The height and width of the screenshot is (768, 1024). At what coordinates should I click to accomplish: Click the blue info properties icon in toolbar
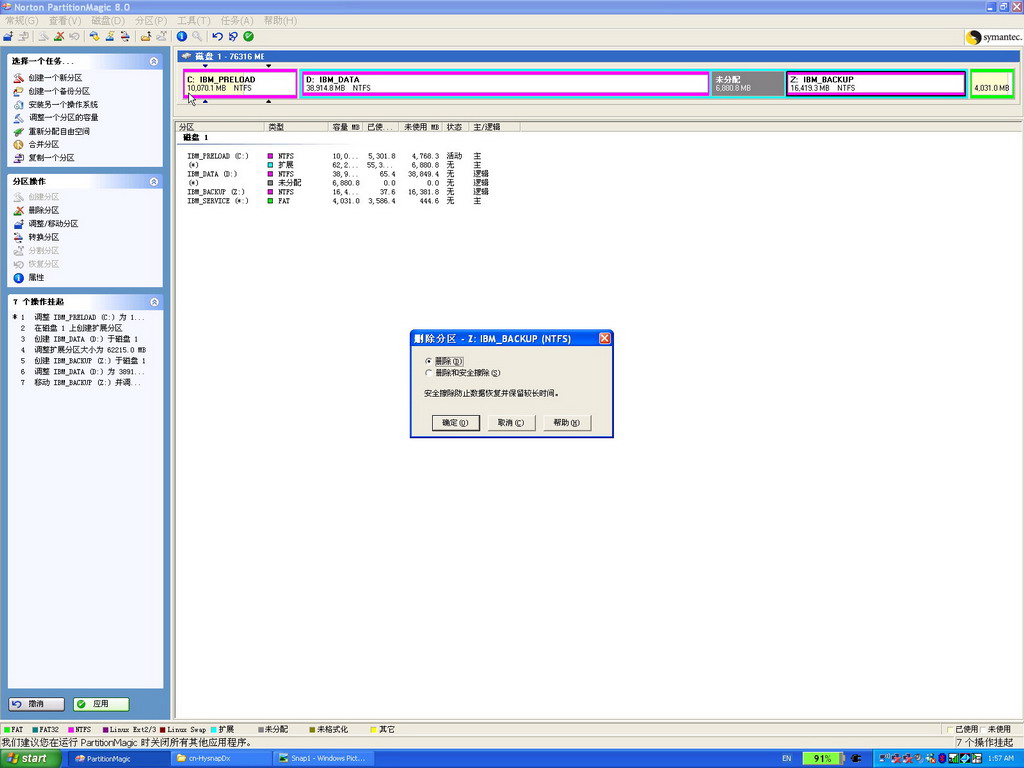[x=182, y=36]
